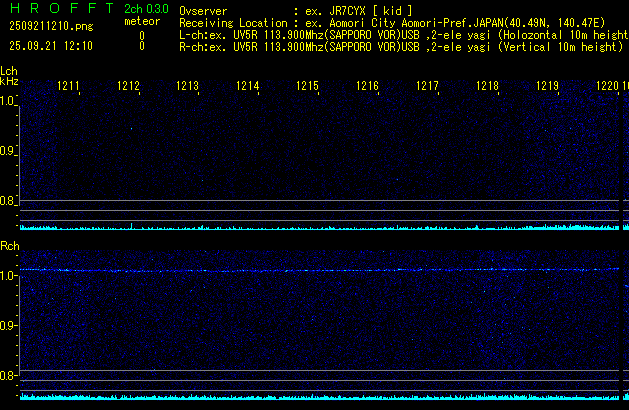Click the 1219 time marker
The image size is (629, 410).
(547, 87)
